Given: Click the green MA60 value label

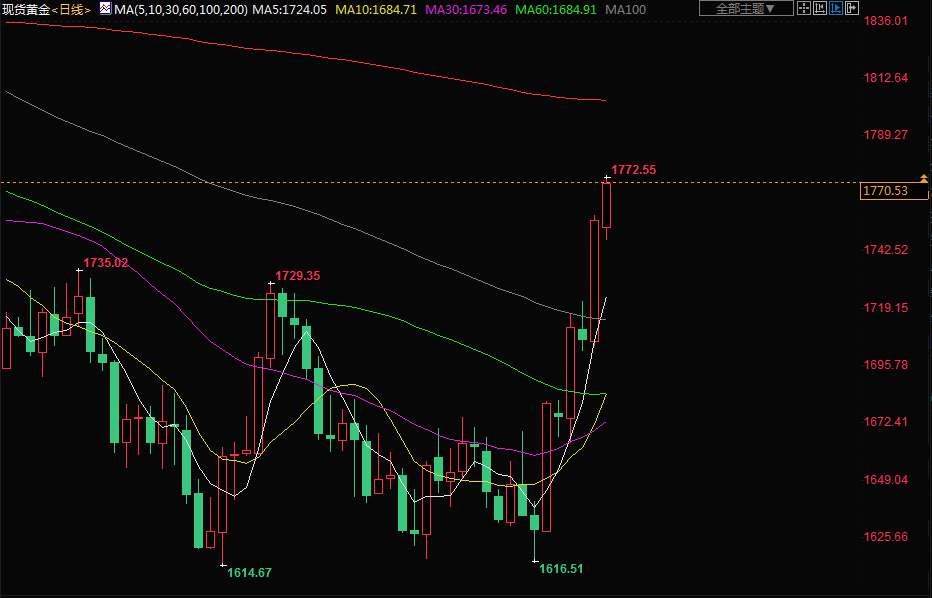Looking at the screenshot, I should (x=556, y=9).
